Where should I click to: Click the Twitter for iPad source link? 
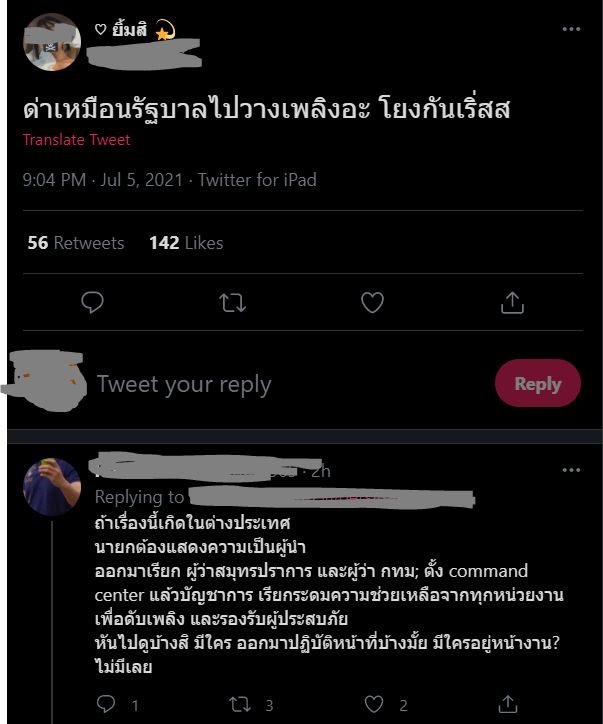257,180
